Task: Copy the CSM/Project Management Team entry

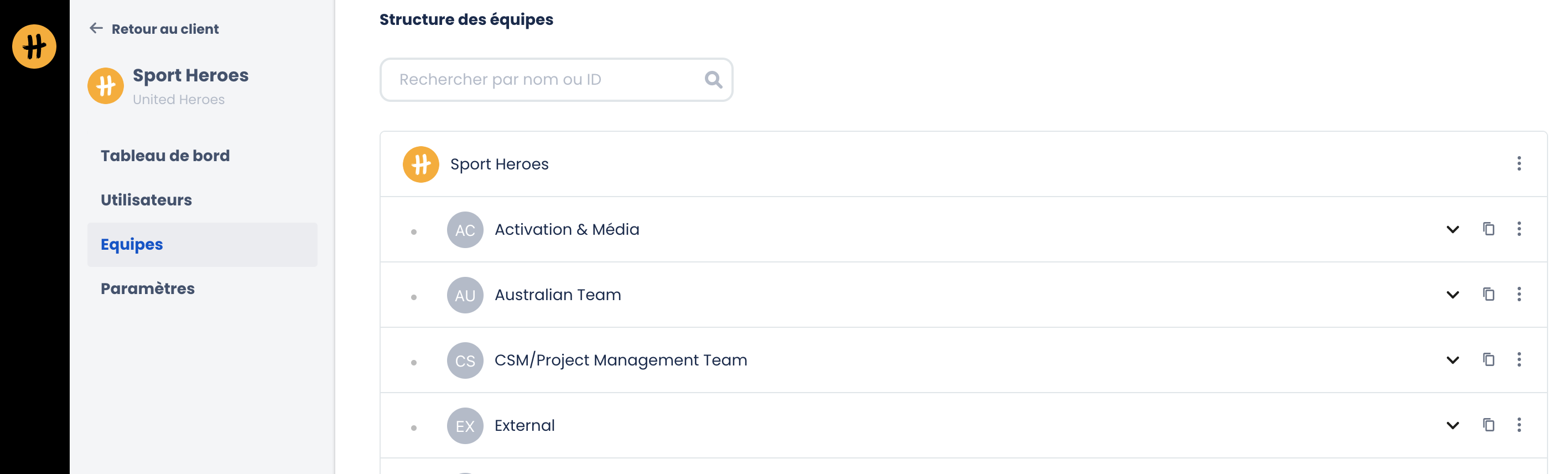Action: [1488, 359]
